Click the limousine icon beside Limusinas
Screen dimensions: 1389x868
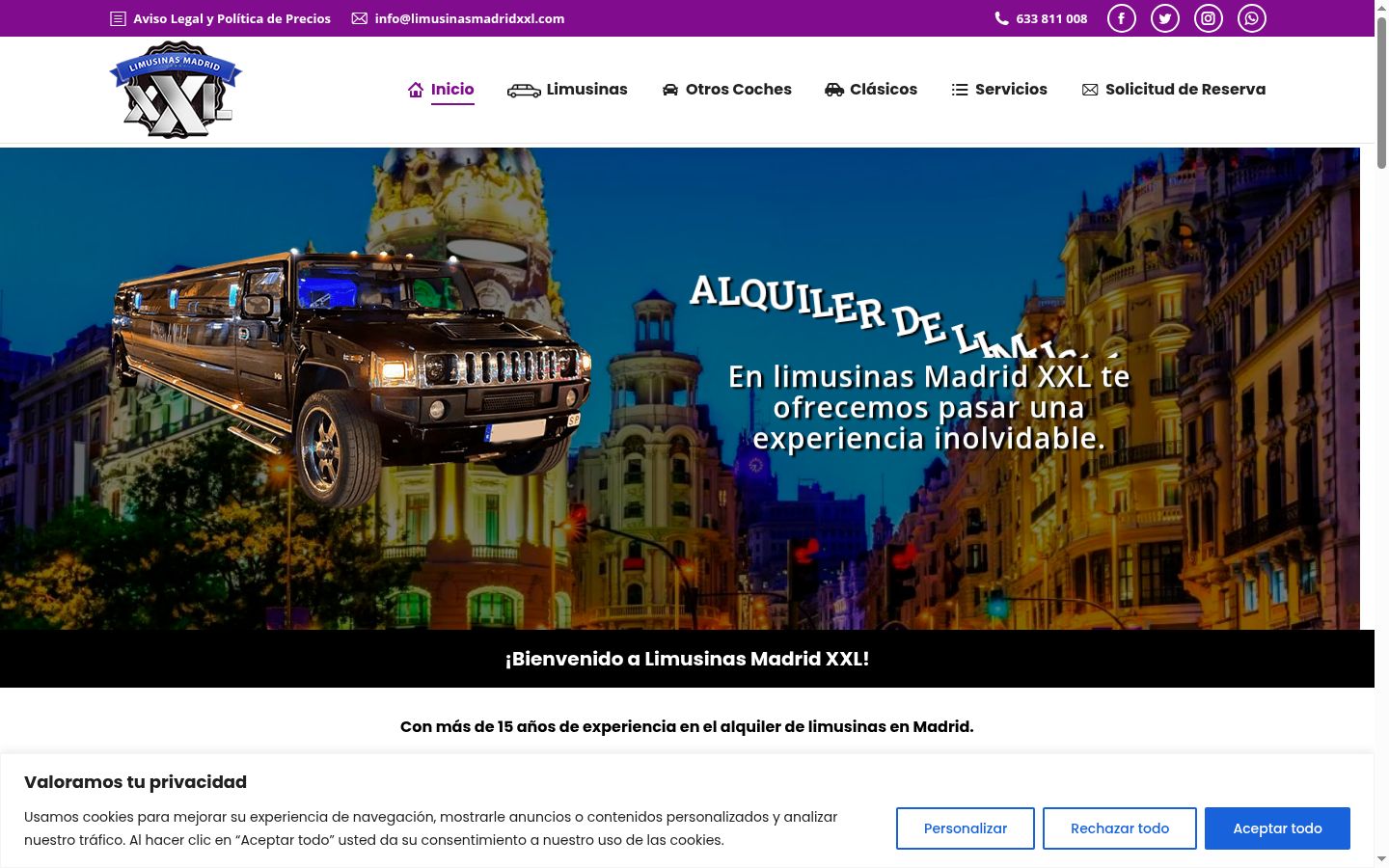[x=524, y=90]
